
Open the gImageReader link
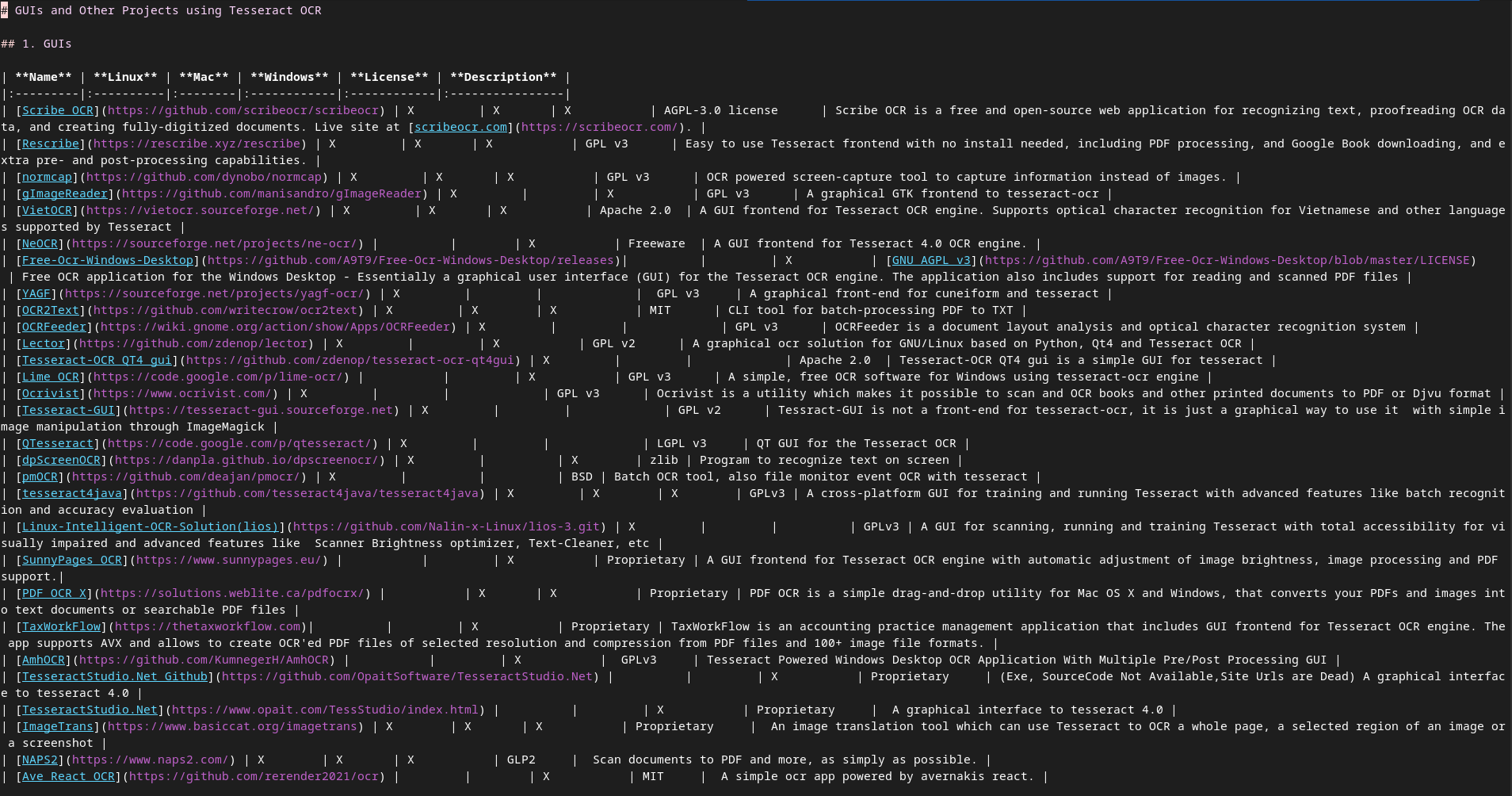(65, 193)
